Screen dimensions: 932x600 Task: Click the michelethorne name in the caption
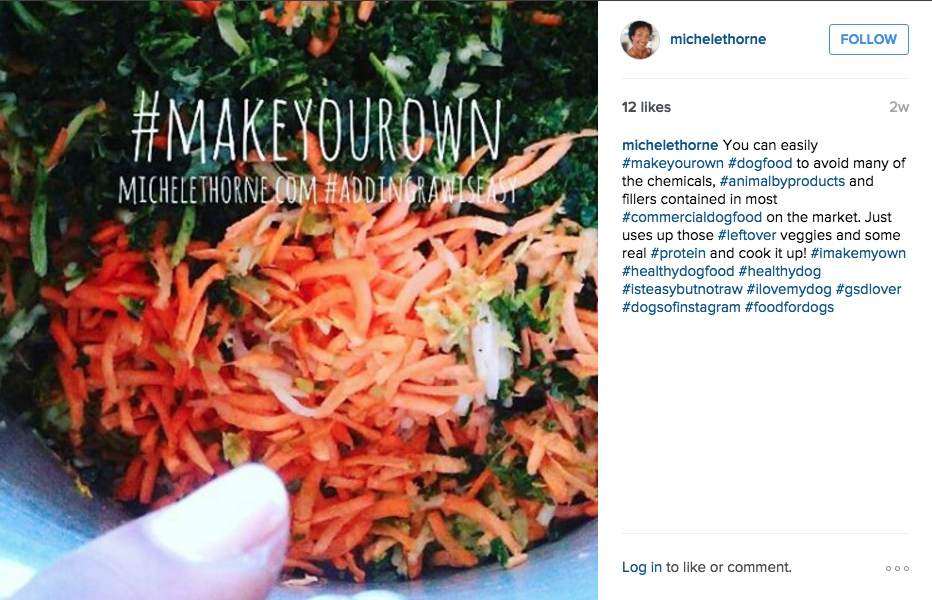click(670, 145)
